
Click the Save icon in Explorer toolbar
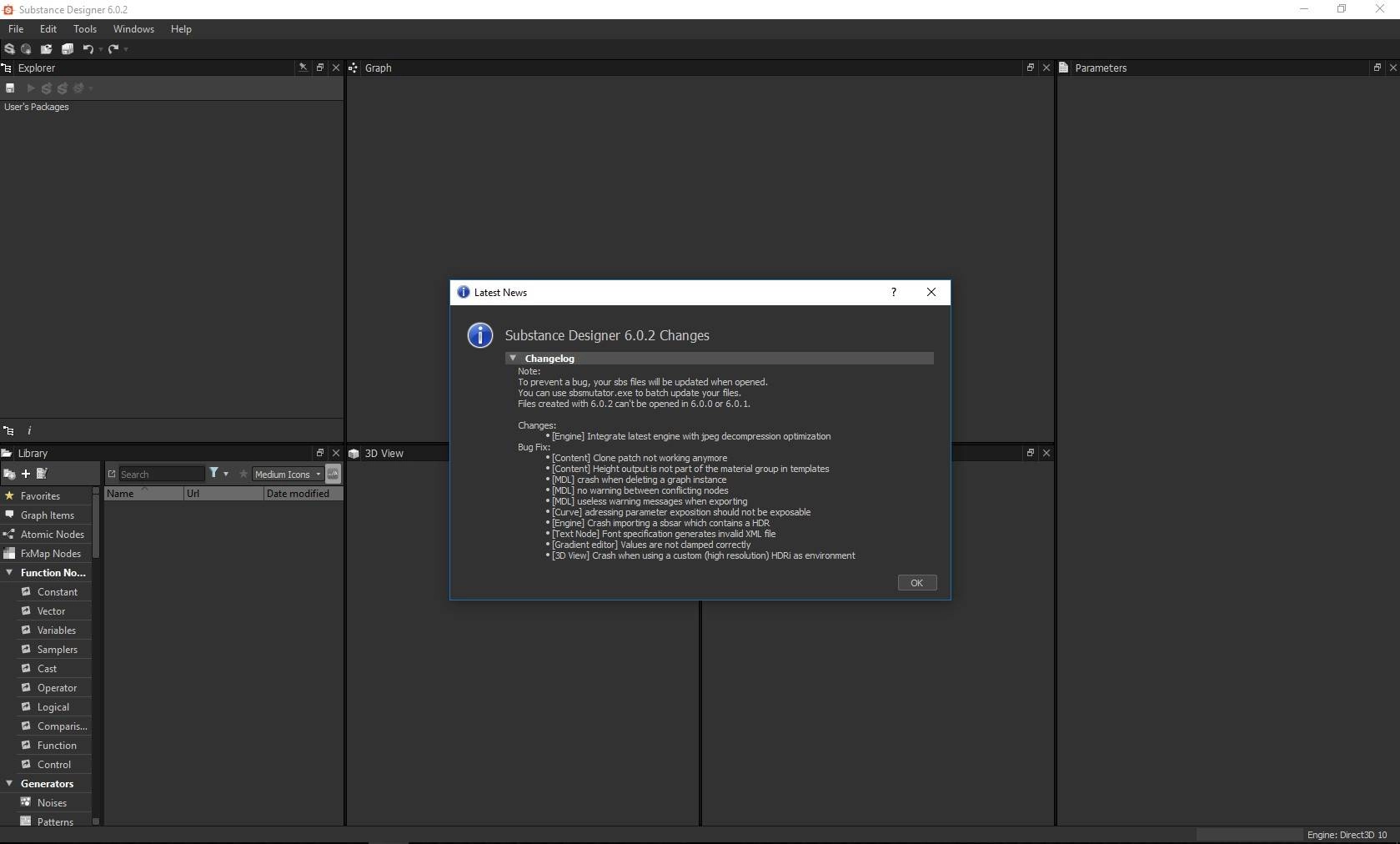tap(10, 88)
